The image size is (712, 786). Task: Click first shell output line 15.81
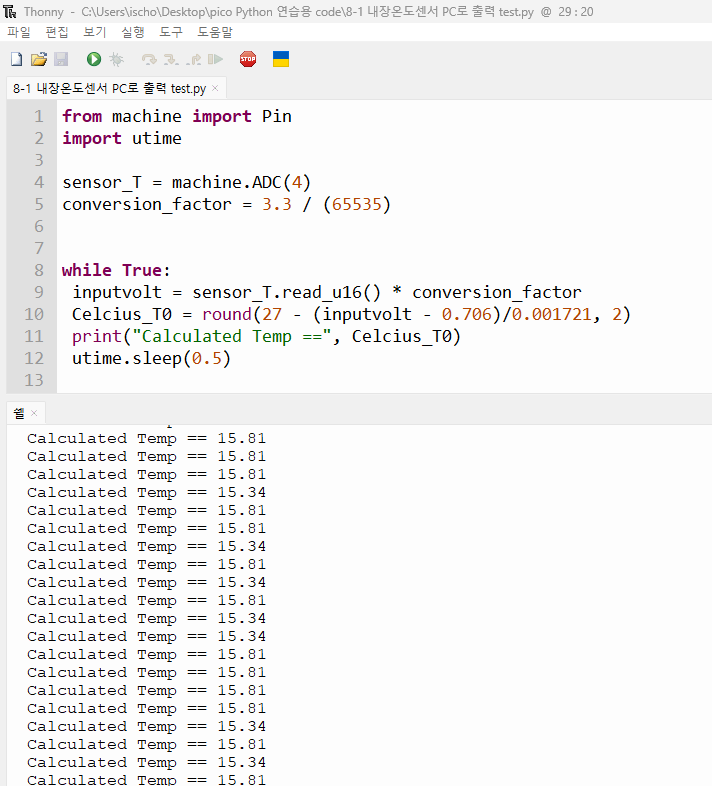coord(146,439)
